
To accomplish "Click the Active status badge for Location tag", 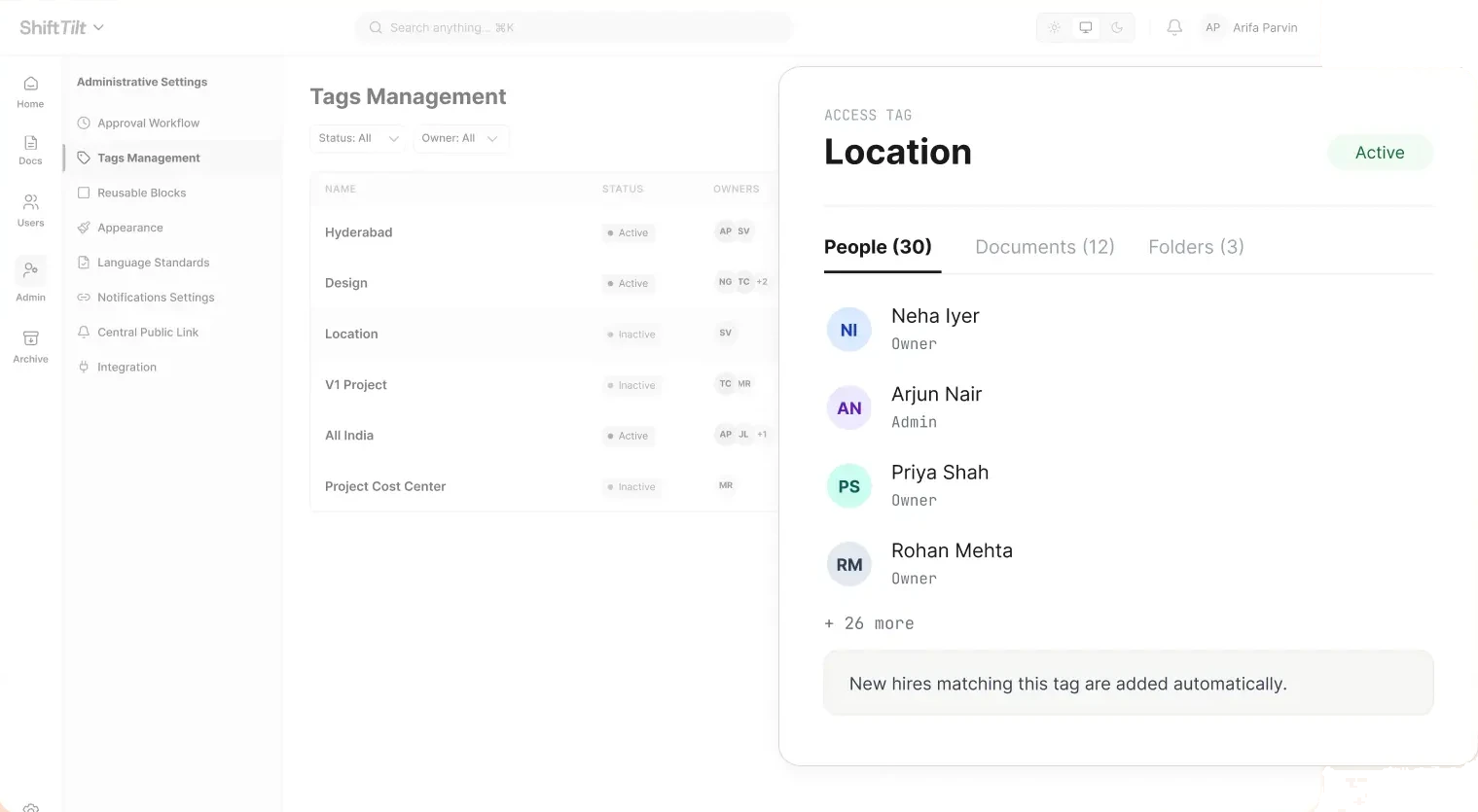I will tap(1380, 153).
